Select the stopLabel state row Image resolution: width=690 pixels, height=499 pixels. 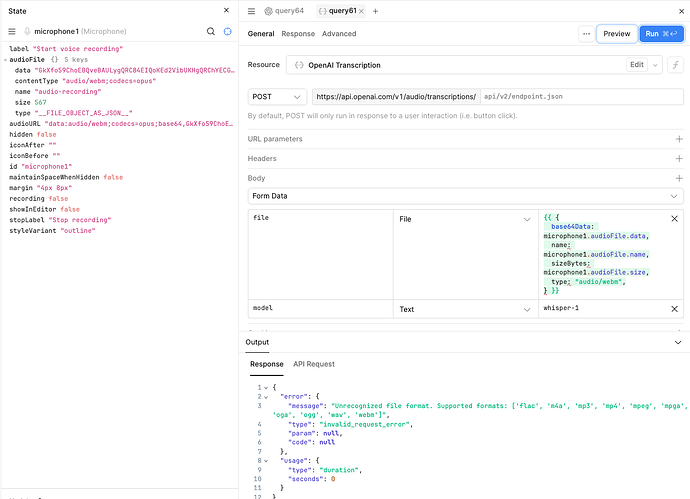60,220
